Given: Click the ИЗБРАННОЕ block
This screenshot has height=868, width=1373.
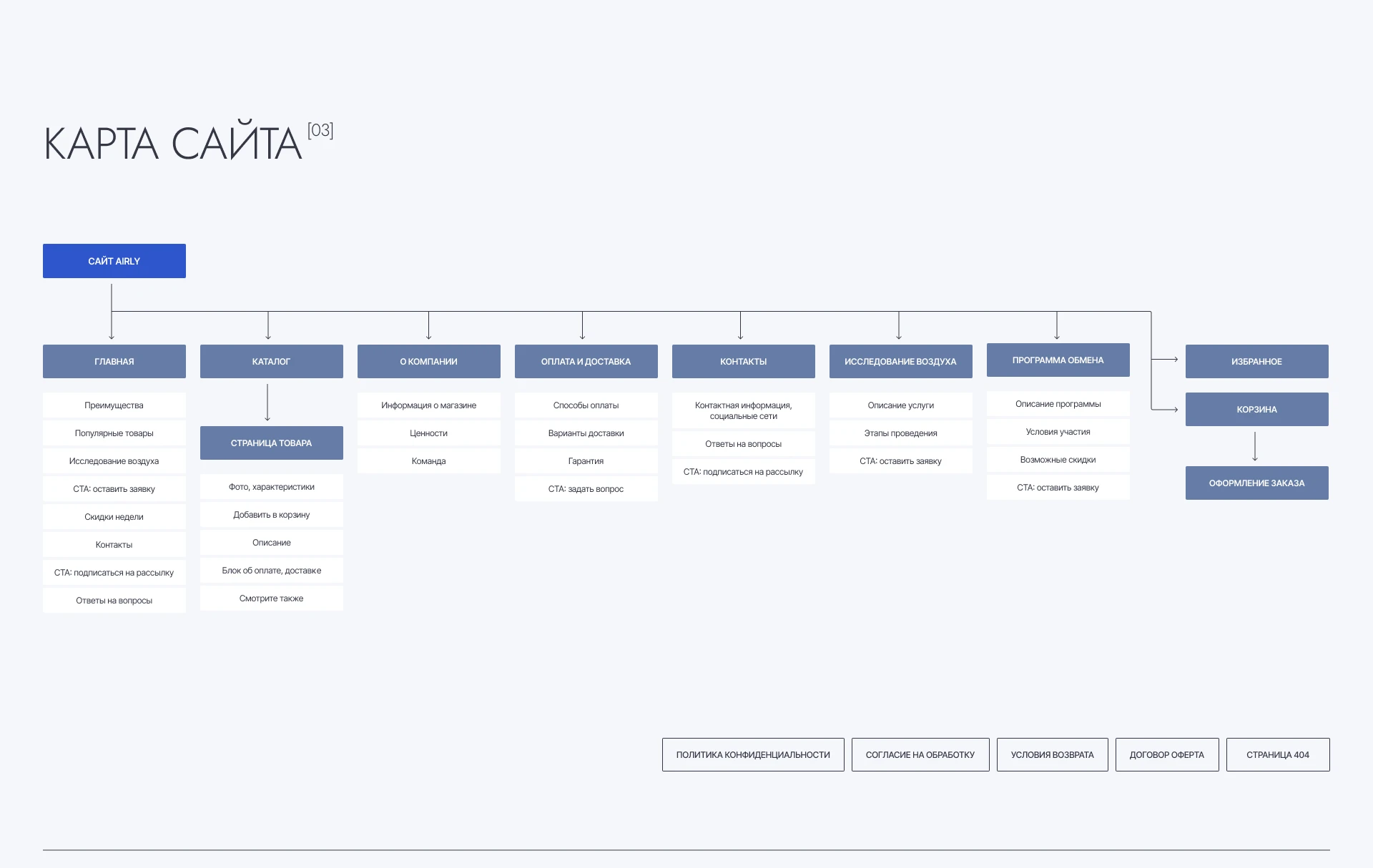Looking at the screenshot, I should [1257, 361].
